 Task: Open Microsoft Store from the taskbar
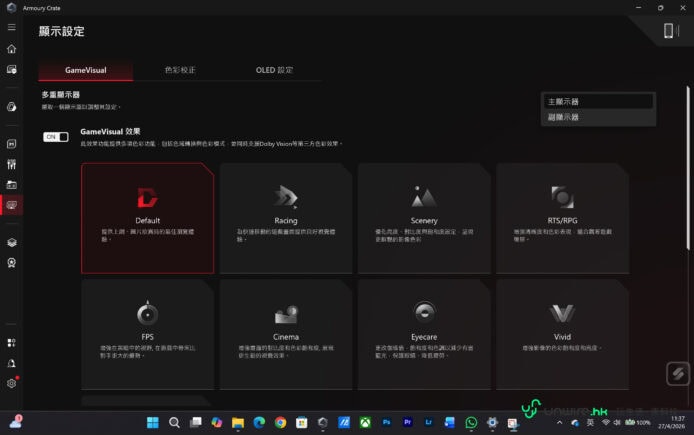click(301, 423)
